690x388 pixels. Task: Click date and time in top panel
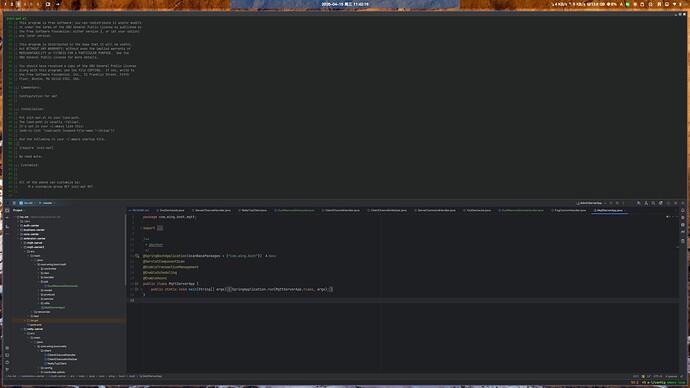tap(345, 4)
